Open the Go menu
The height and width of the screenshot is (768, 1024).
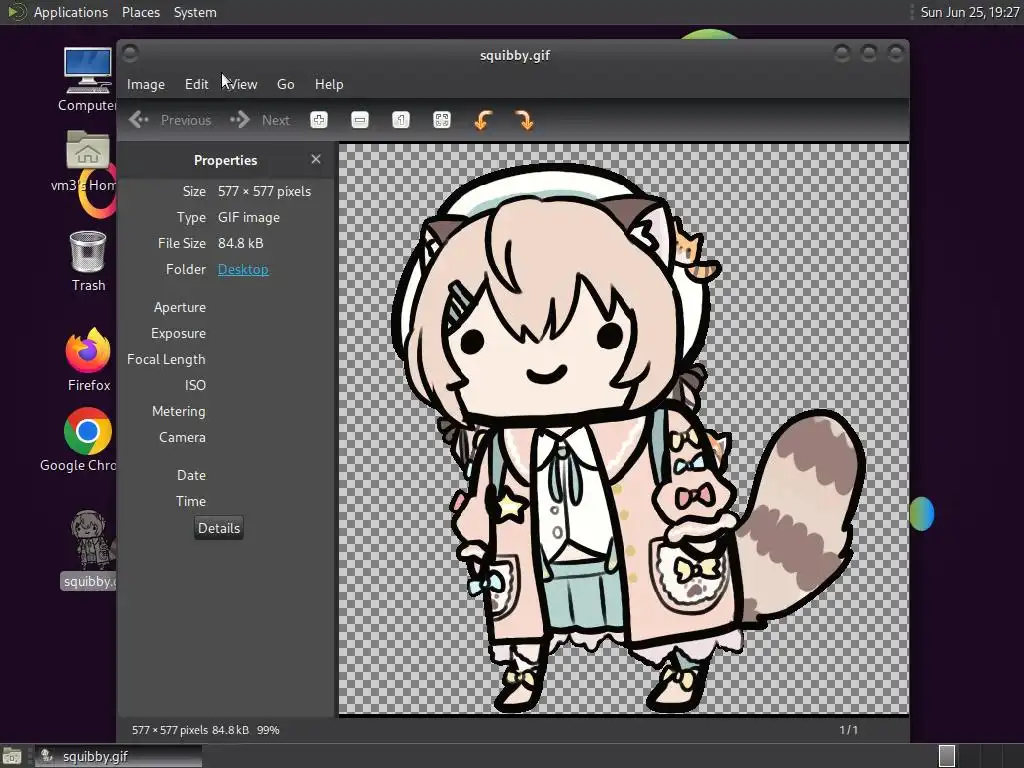coord(285,84)
